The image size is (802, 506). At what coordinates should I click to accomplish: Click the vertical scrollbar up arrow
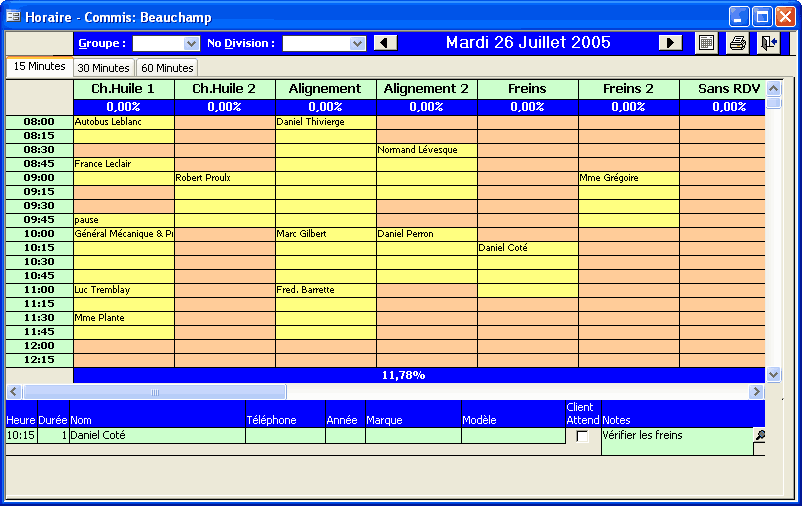(x=773, y=89)
